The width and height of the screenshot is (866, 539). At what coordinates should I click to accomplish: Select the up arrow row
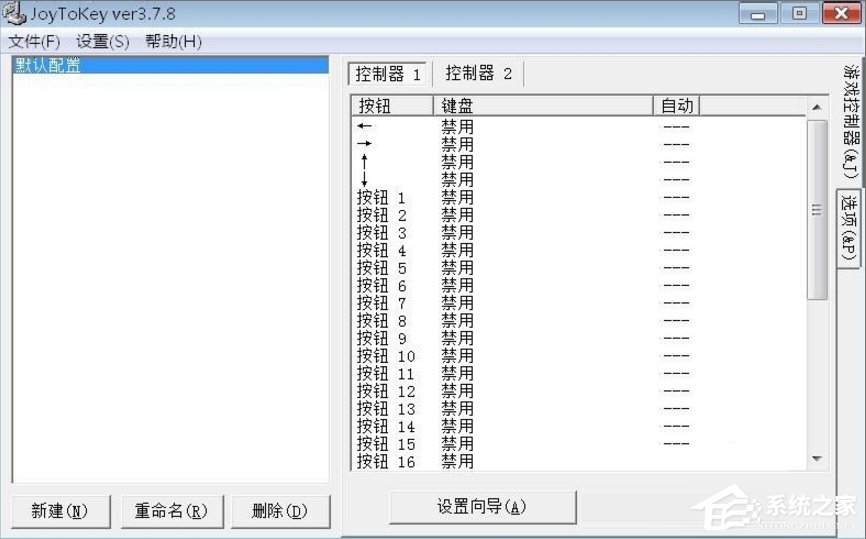point(579,162)
